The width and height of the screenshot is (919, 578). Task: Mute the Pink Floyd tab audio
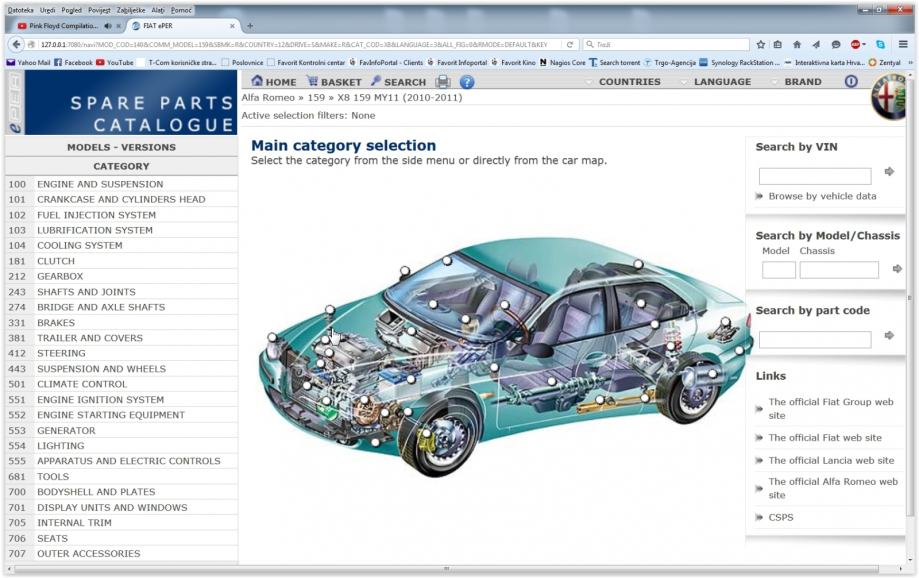click(x=107, y=26)
